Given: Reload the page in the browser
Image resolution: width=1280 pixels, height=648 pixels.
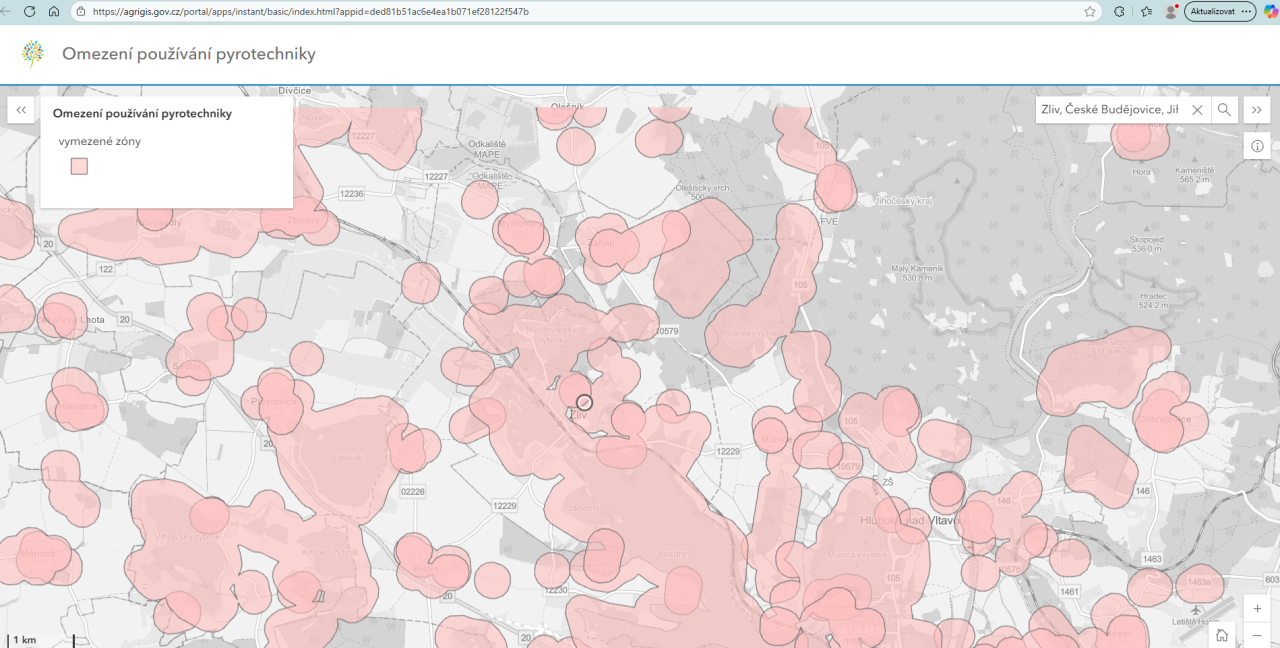Looking at the screenshot, I should (29, 11).
